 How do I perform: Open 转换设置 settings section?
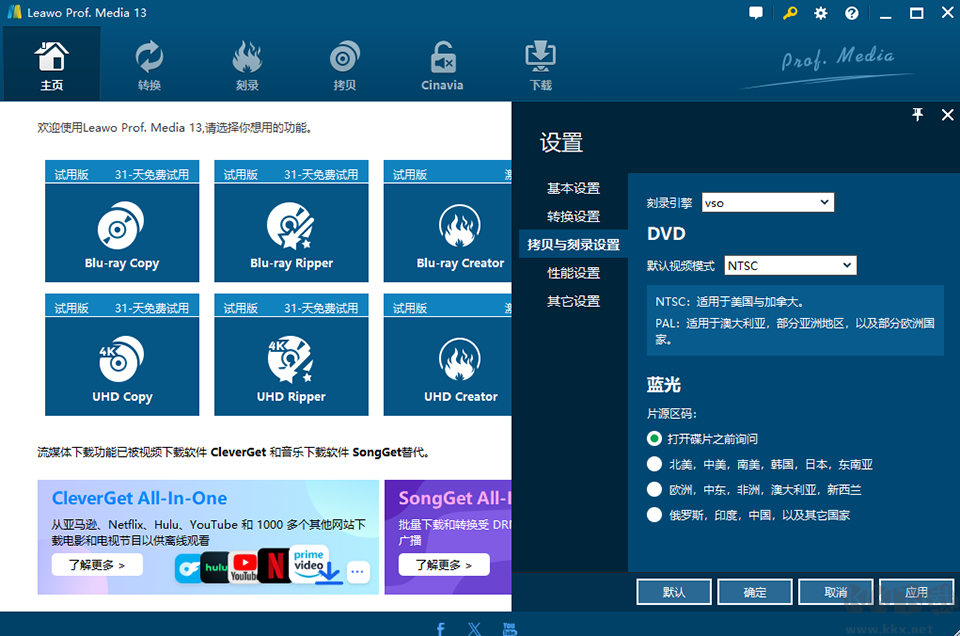(x=574, y=217)
